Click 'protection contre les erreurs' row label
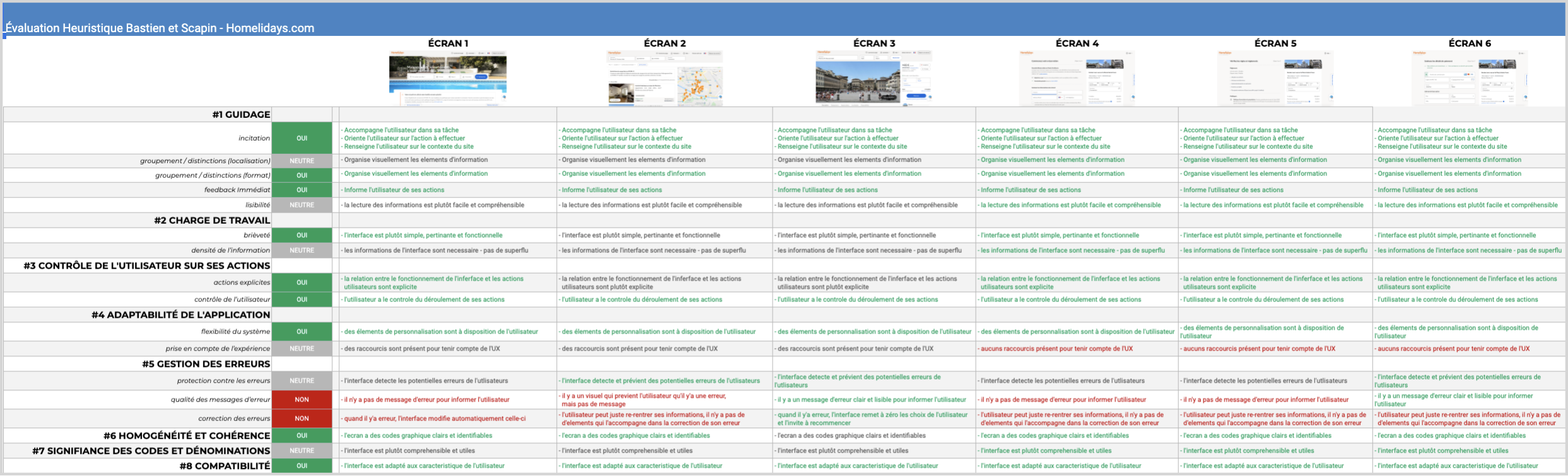Image resolution: width=1568 pixels, height=476 pixels. click(x=223, y=381)
